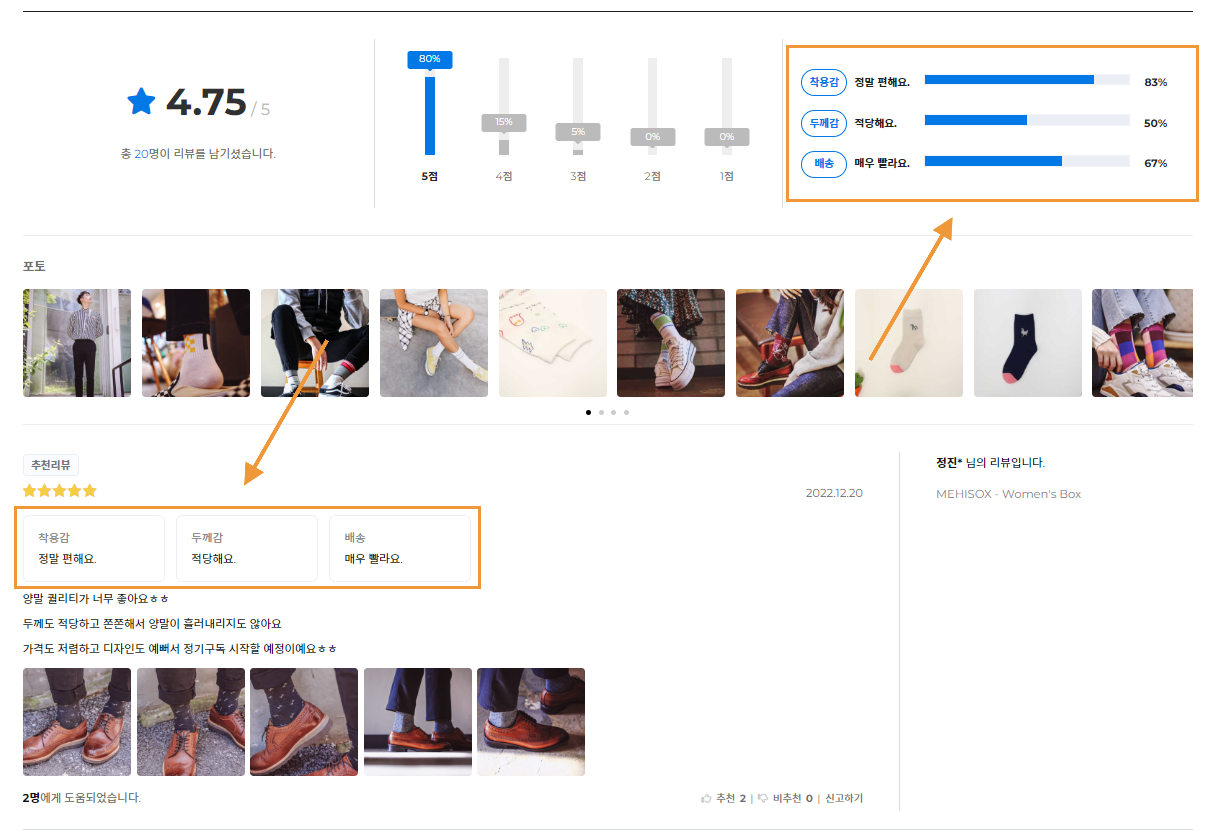Open the navy sock photo thumbnail
This screenshot has width=1217, height=839.
click(x=1027, y=343)
